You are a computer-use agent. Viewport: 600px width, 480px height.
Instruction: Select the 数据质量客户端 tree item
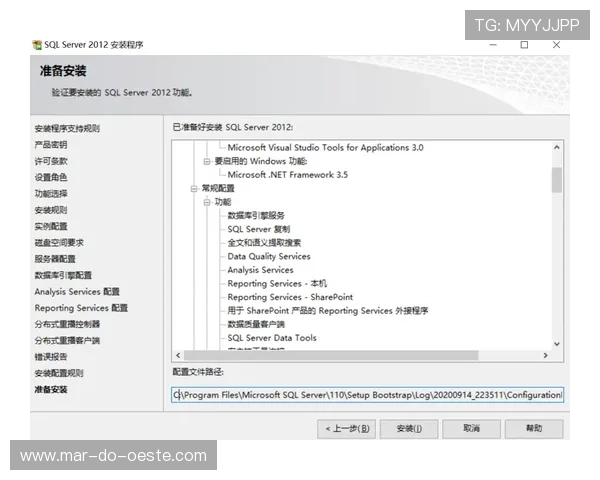coord(256,325)
